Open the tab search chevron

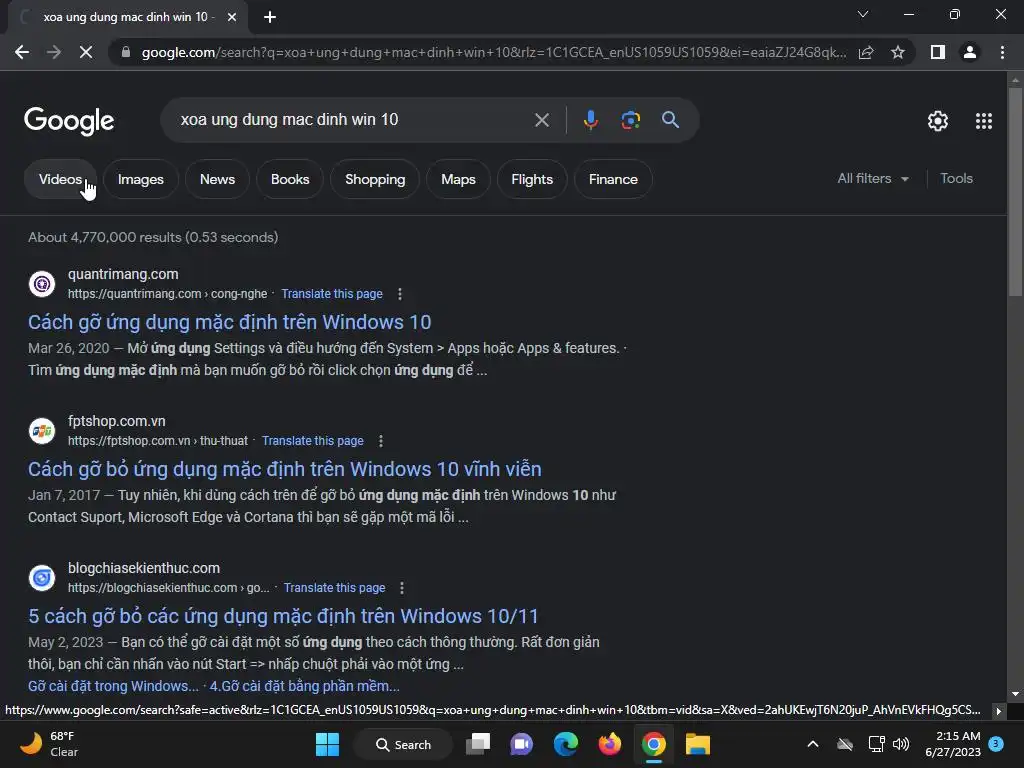pos(863,14)
